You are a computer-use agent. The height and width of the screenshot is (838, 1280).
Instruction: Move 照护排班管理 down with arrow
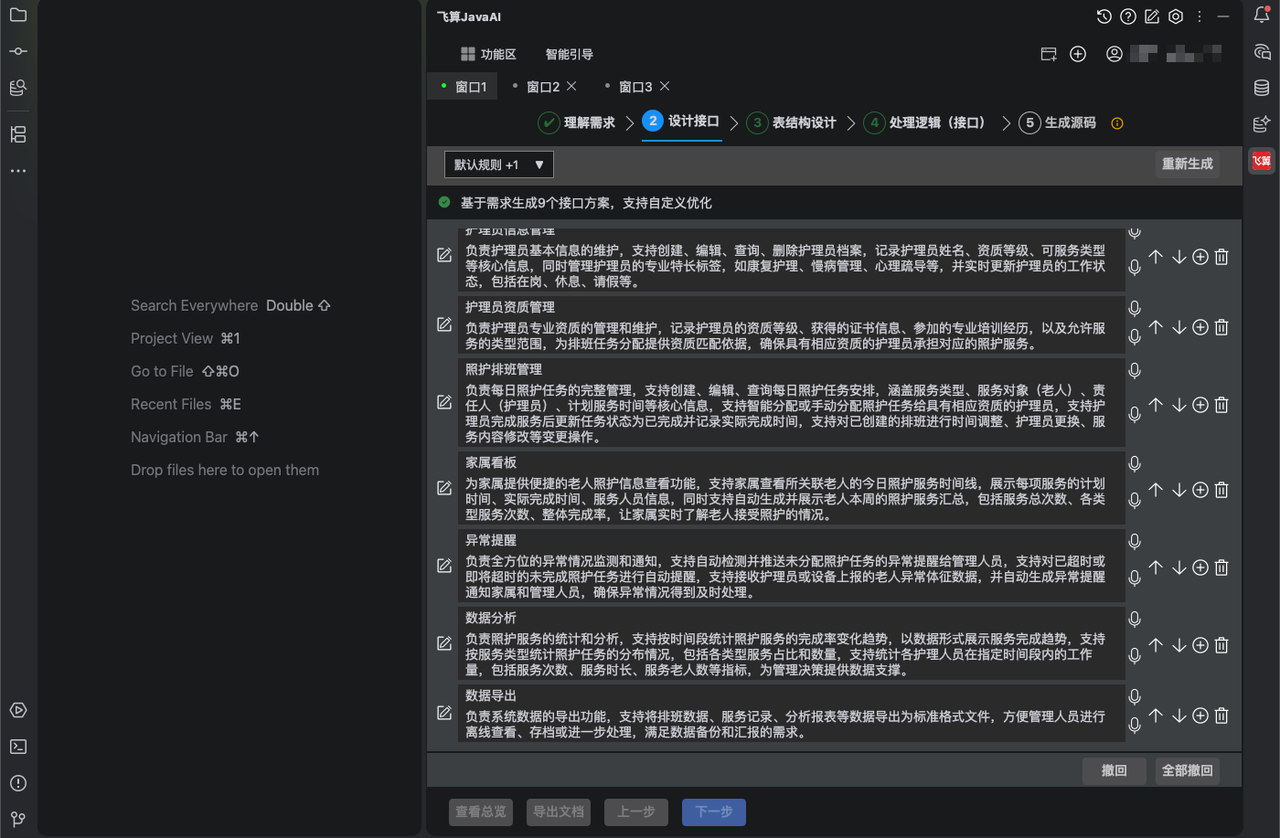coord(1179,405)
